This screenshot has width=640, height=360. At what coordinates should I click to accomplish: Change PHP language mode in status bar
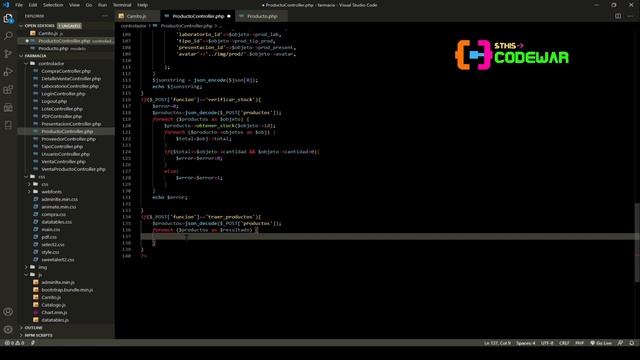[x=579, y=343]
